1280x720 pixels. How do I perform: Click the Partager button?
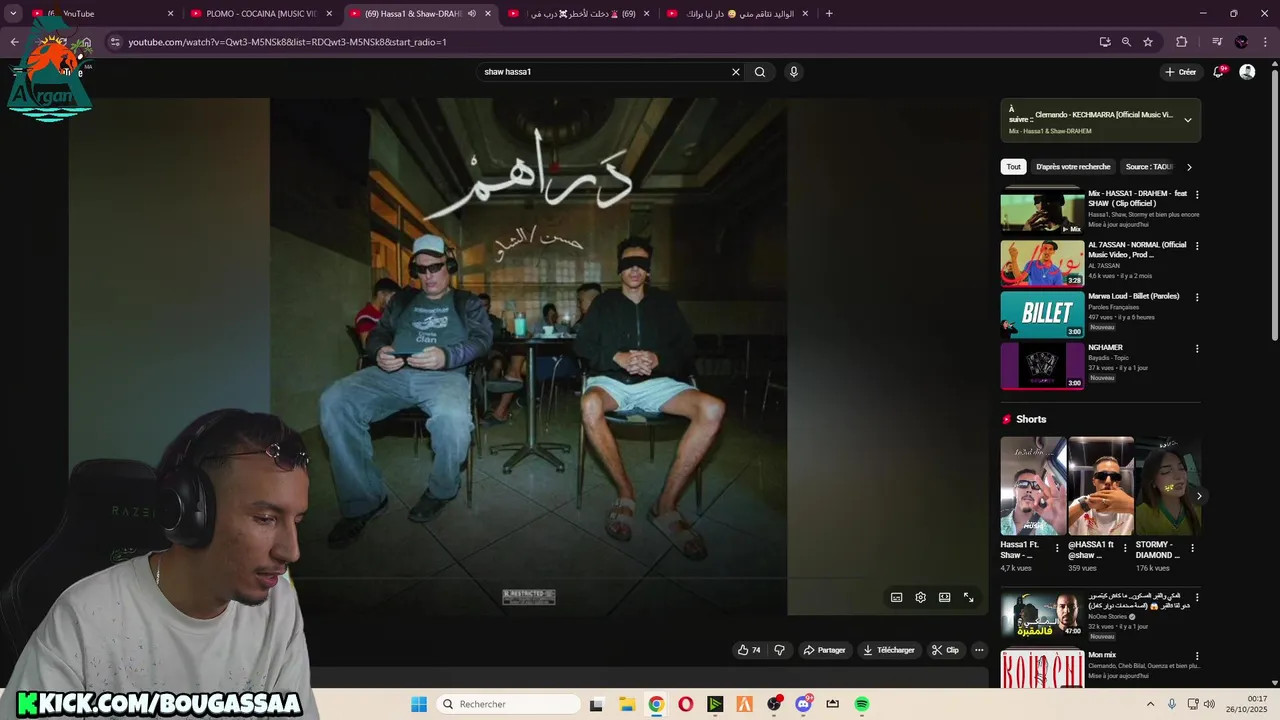pos(825,650)
